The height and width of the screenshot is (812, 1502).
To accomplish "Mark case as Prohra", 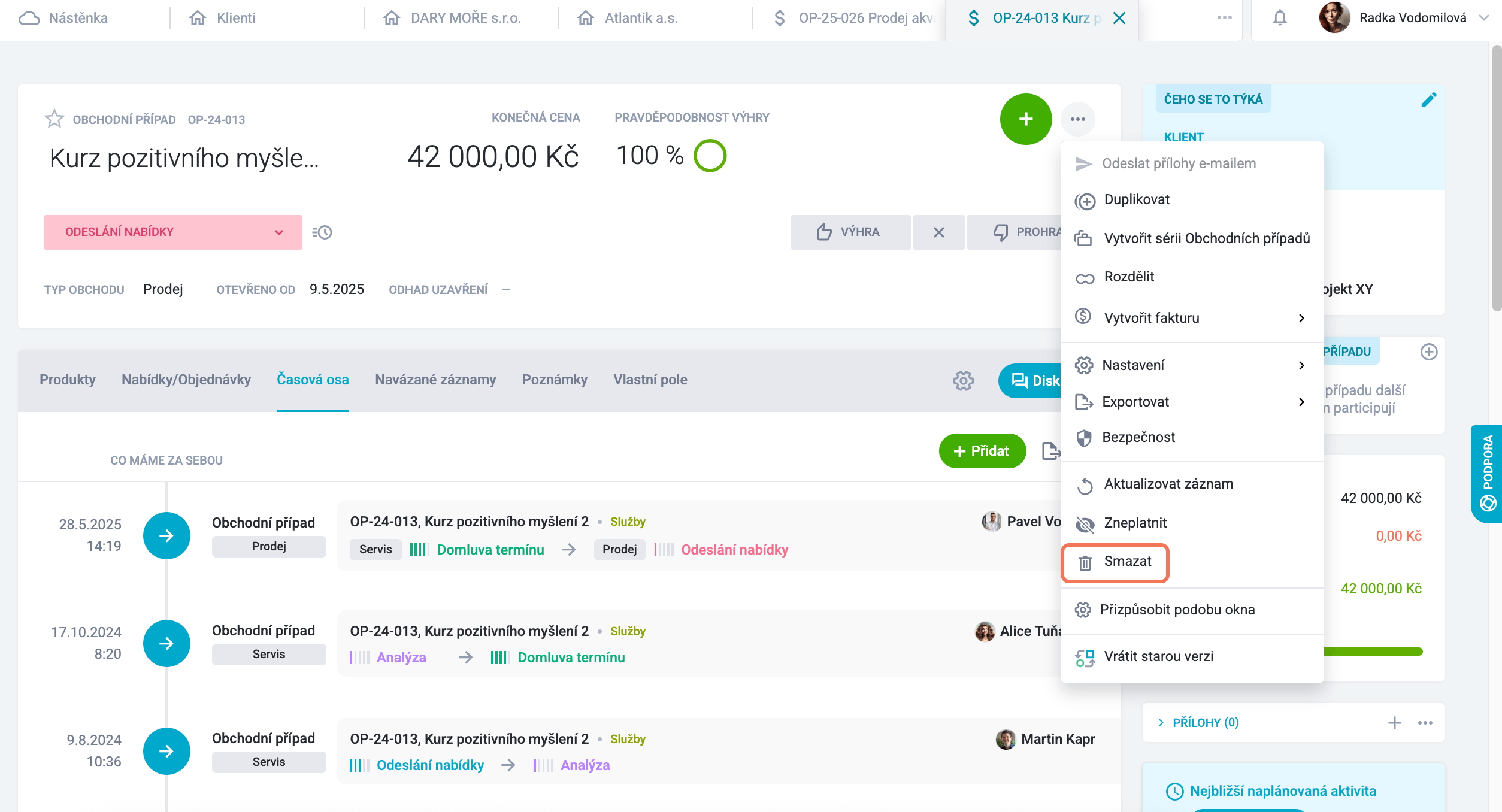I will (1015, 232).
